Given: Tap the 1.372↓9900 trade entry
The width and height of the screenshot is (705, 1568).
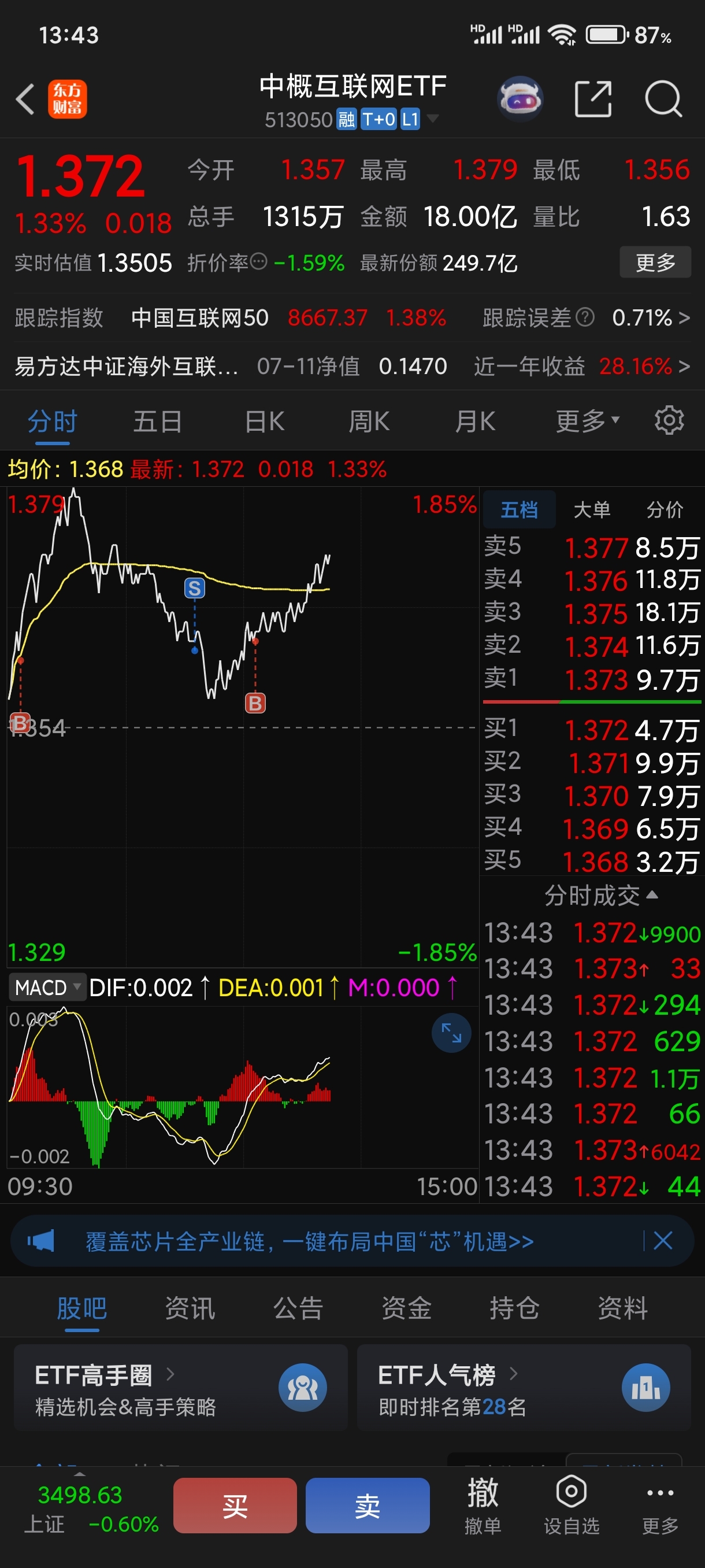Looking at the screenshot, I should 592,933.
